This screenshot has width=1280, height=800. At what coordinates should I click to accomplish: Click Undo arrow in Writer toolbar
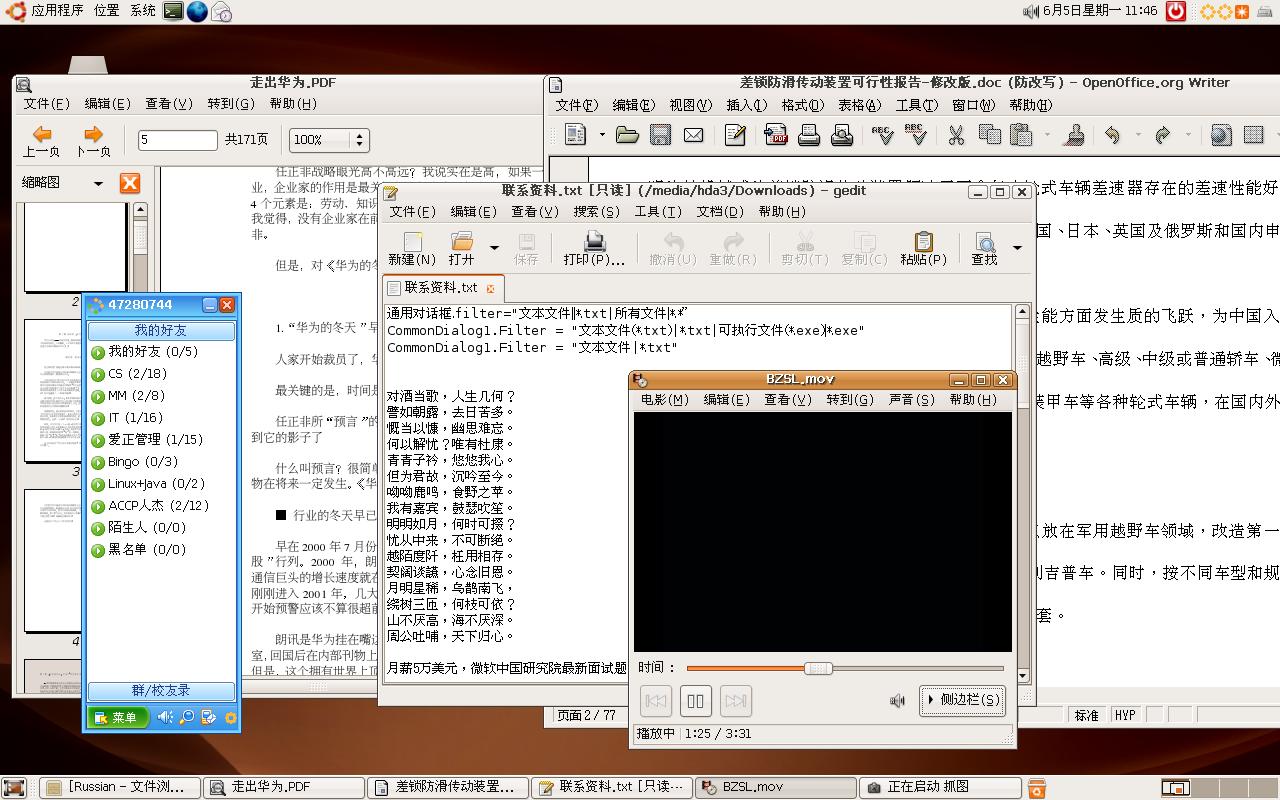coord(1112,135)
